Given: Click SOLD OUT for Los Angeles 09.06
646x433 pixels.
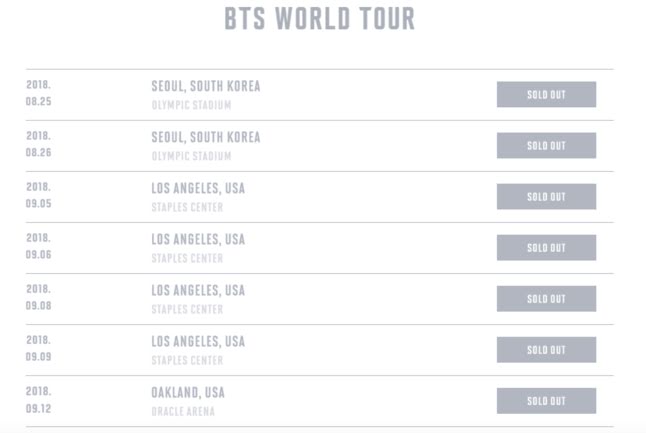Looking at the screenshot, I should (x=546, y=248).
